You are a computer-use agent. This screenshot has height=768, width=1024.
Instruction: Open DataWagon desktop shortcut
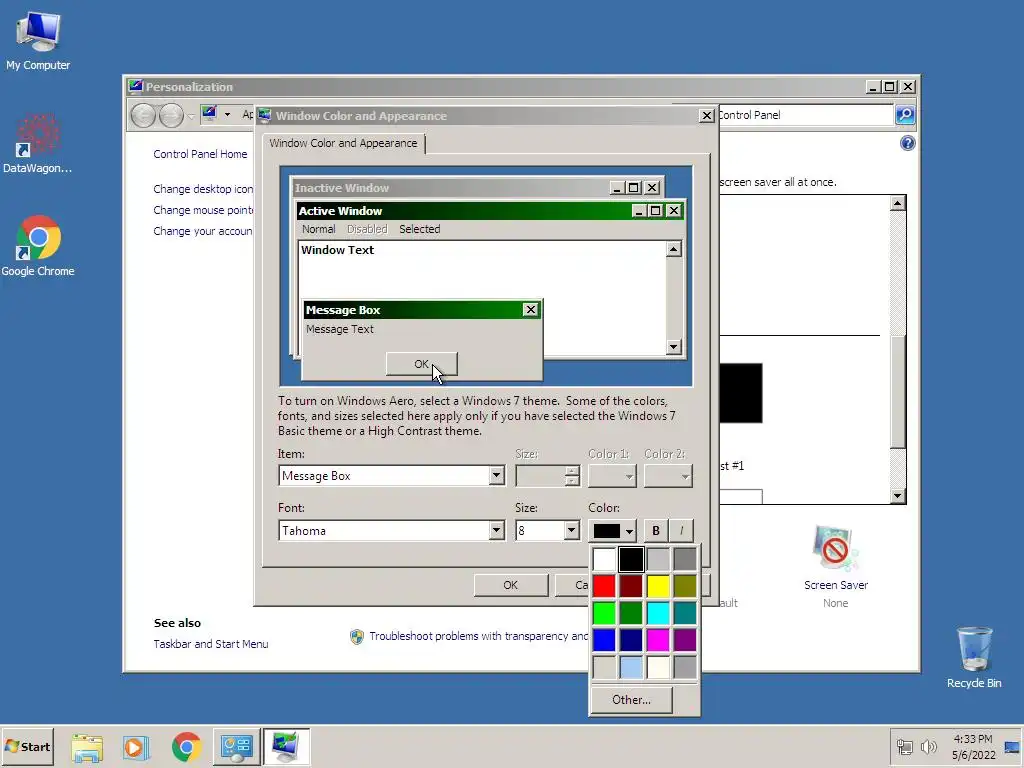pyautogui.click(x=37, y=144)
